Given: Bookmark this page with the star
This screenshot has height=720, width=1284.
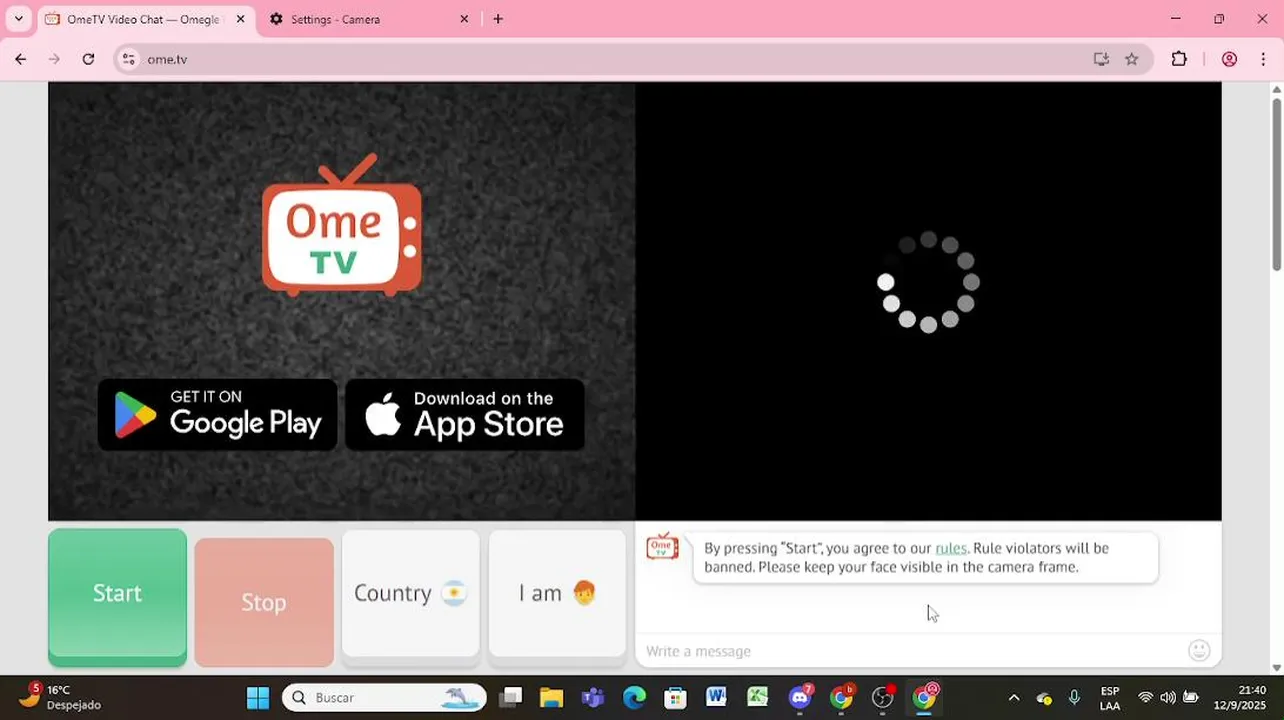Looking at the screenshot, I should point(1131,59).
